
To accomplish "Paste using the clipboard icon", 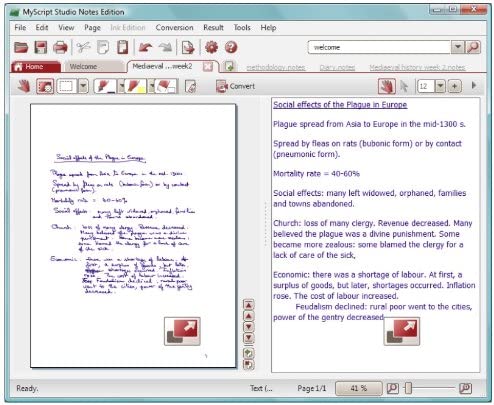I will point(123,47).
